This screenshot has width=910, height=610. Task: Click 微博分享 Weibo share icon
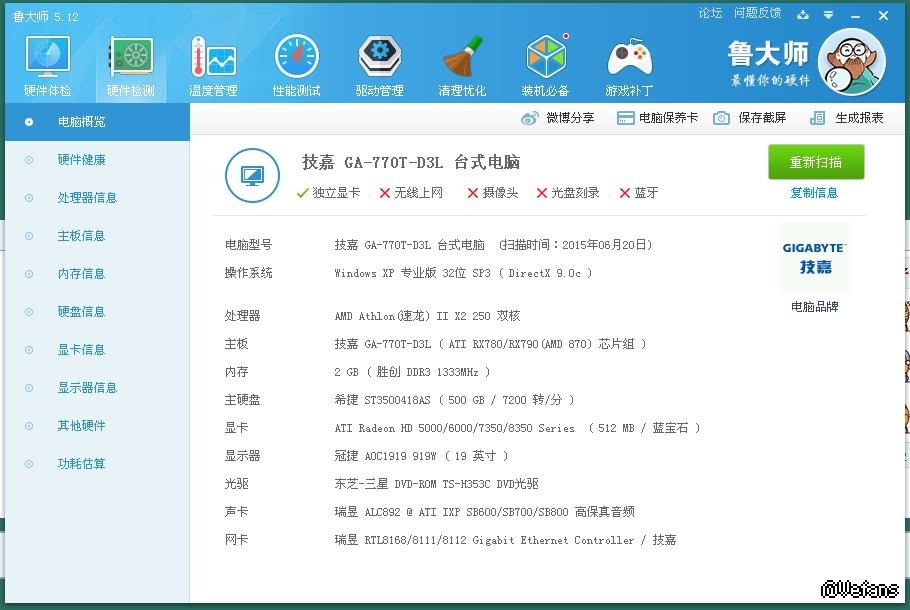530,118
